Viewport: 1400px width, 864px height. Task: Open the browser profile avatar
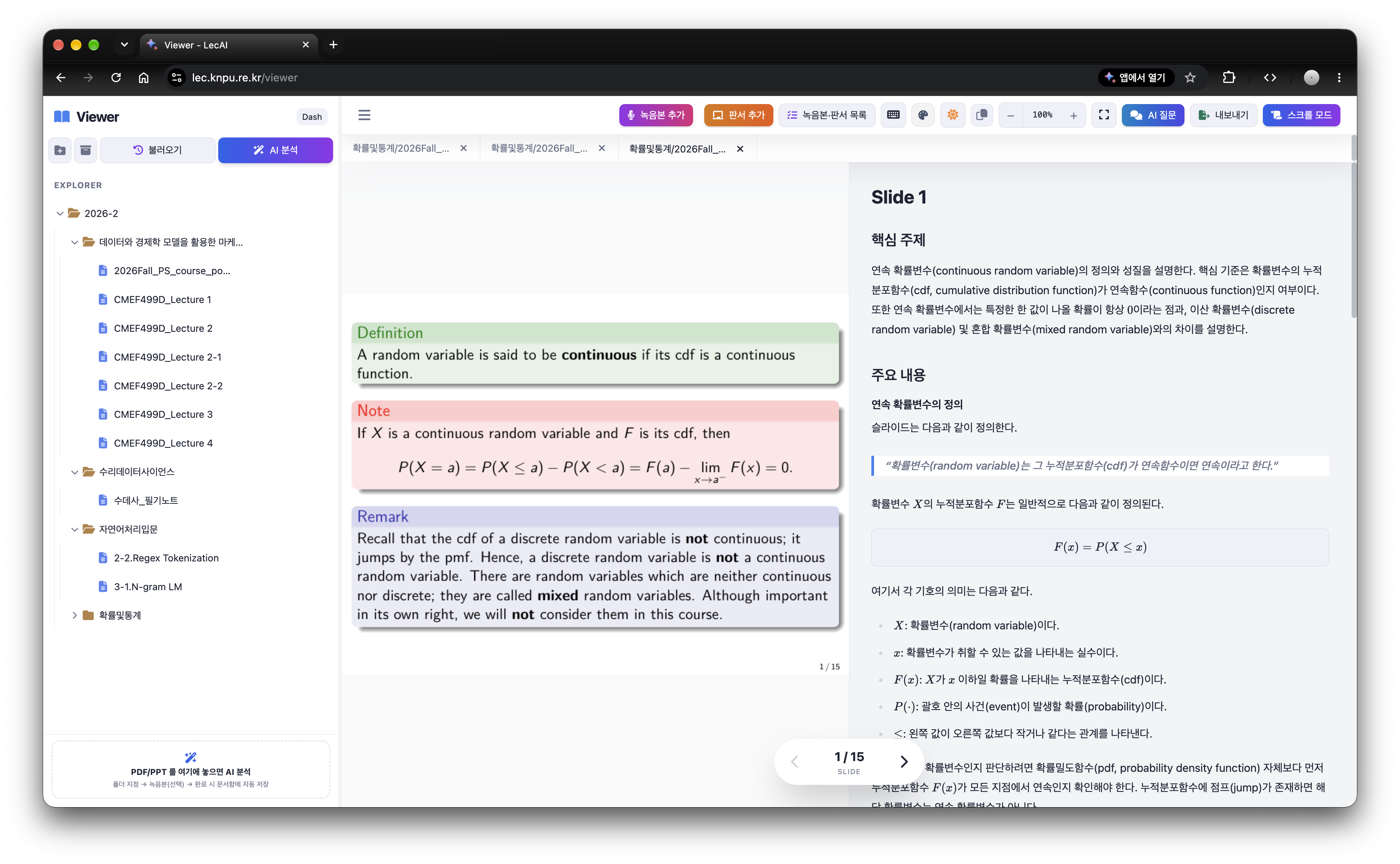[x=1311, y=78]
